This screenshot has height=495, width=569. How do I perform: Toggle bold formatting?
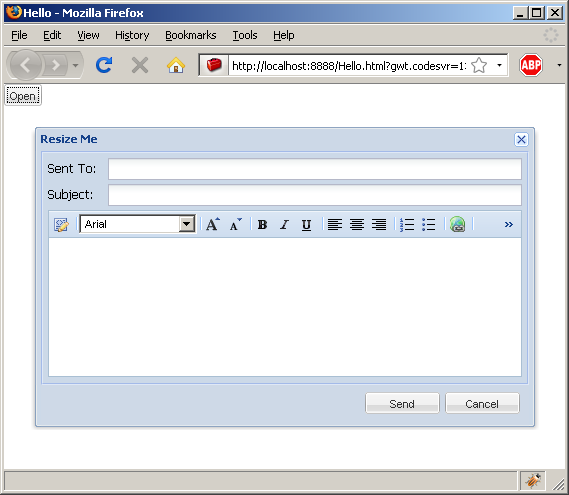pos(262,225)
